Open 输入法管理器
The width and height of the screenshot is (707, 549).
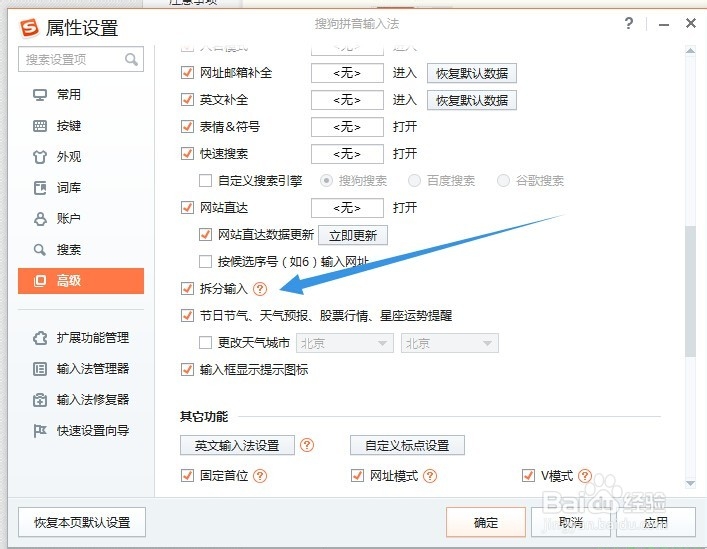coord(93,369)
